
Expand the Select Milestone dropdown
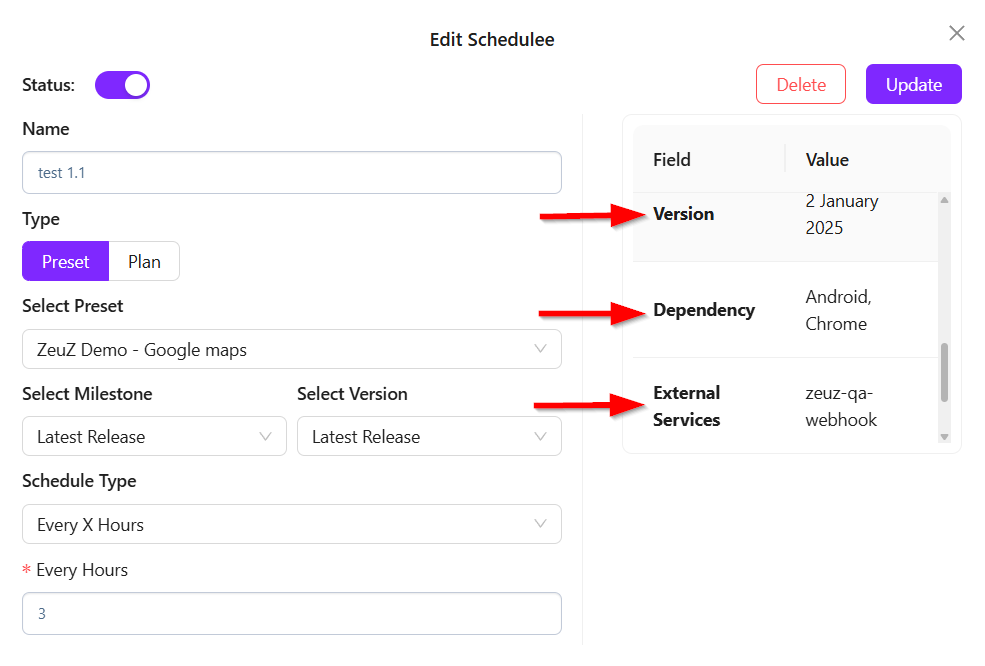click(152, 437)
